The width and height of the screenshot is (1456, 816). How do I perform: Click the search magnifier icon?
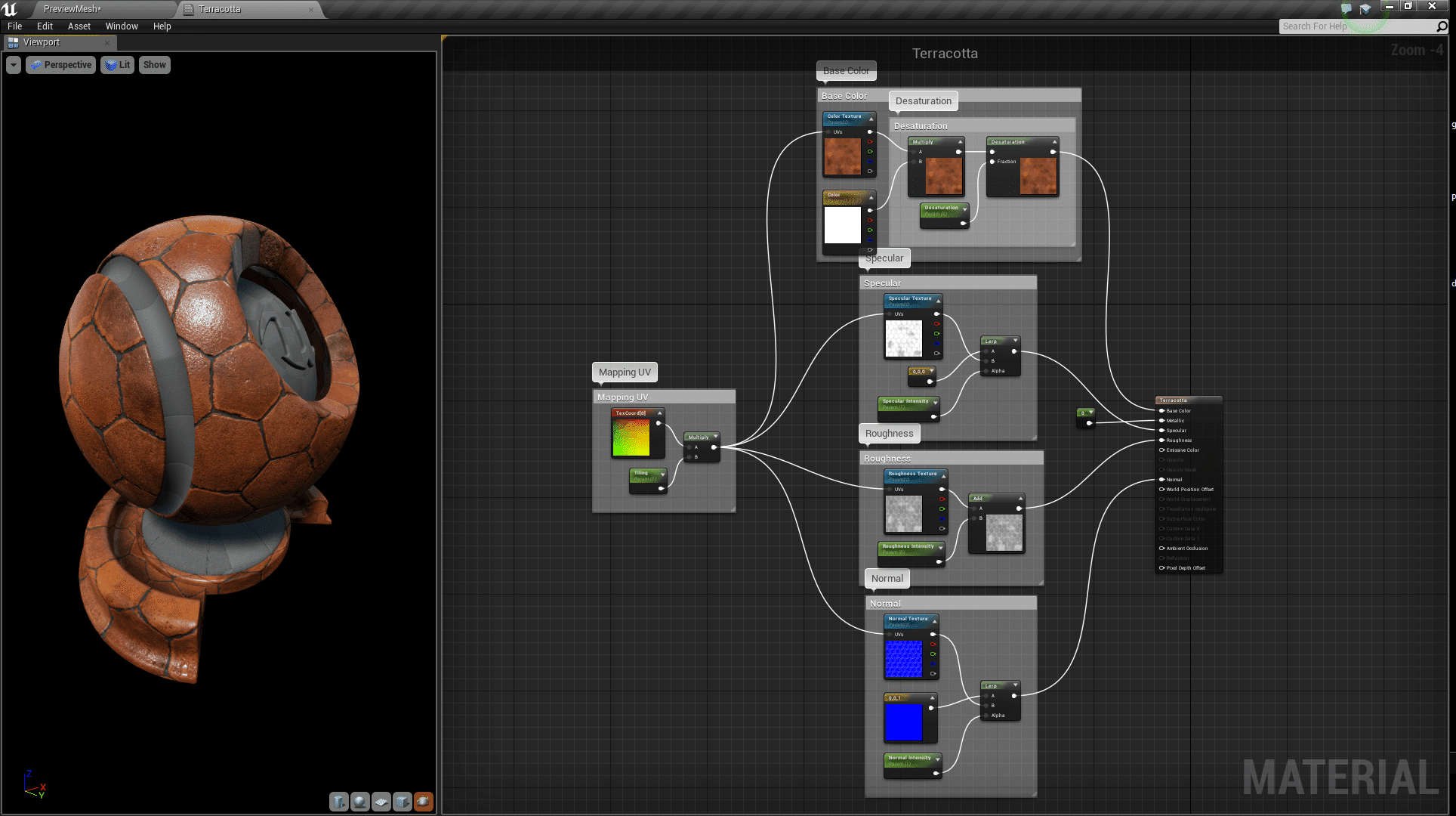pyautogui.click(x=1442, y=26)
